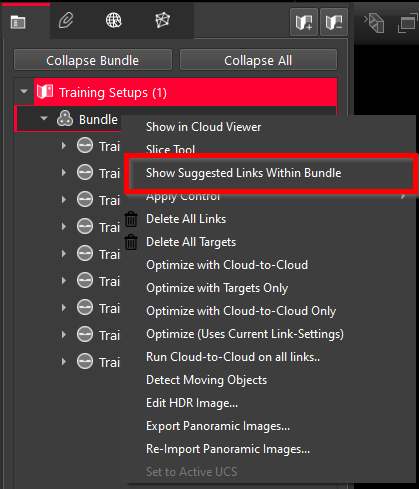This screenshot has width=419, height=489.
Task: Switch to the paperclip attachments tab
Action: [66, 21]
